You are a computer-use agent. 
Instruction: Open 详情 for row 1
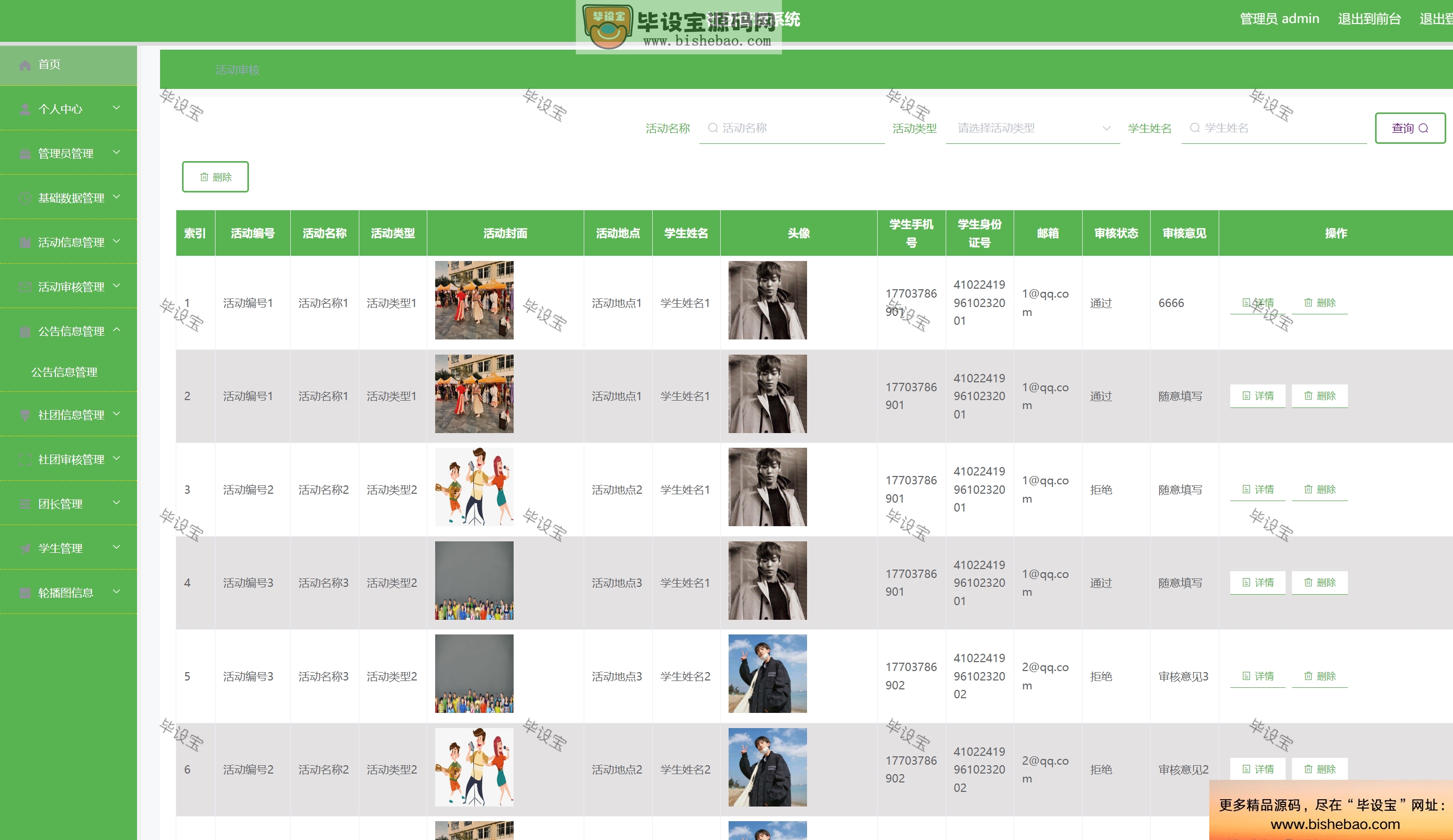pos(1257,303)
